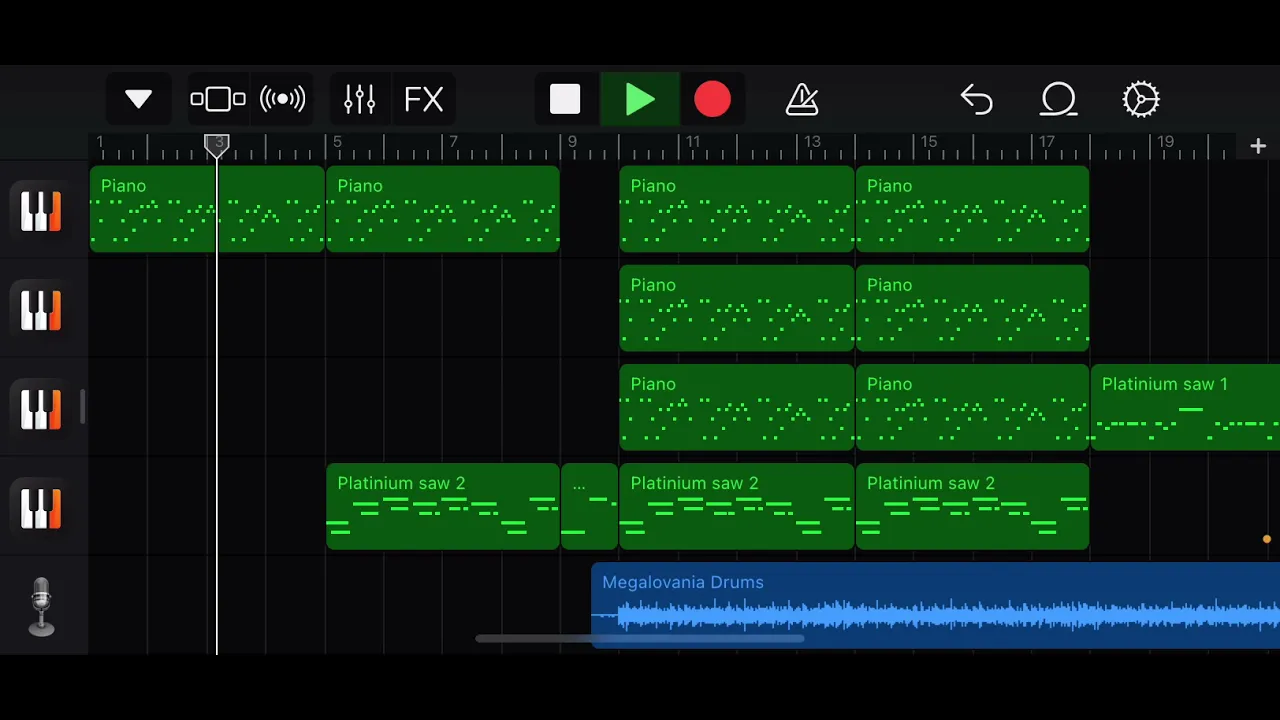Viewport: 1280px width, 720px height.
Task: Open the Loop Browser
Action: click(x=1058, y=99)
